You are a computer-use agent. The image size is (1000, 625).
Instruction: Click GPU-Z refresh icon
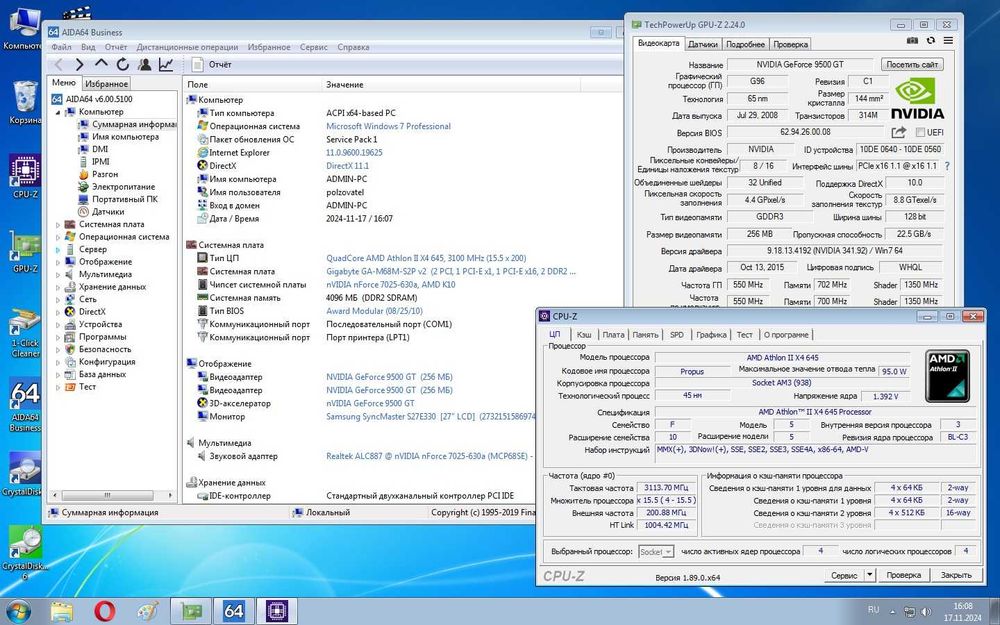click(930, 41)
